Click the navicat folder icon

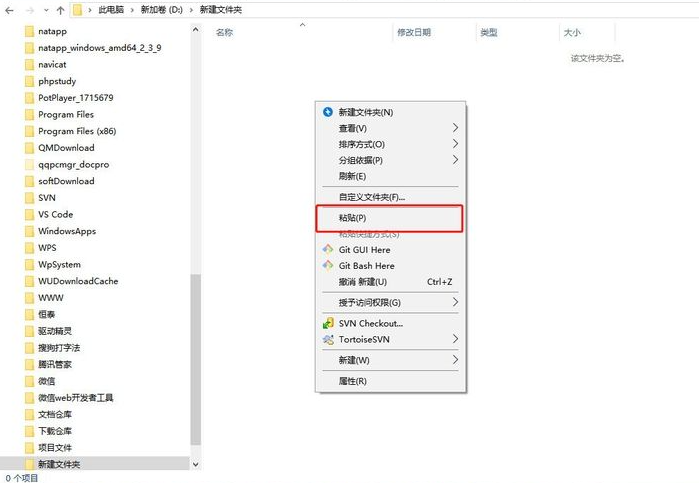(29, 65)
